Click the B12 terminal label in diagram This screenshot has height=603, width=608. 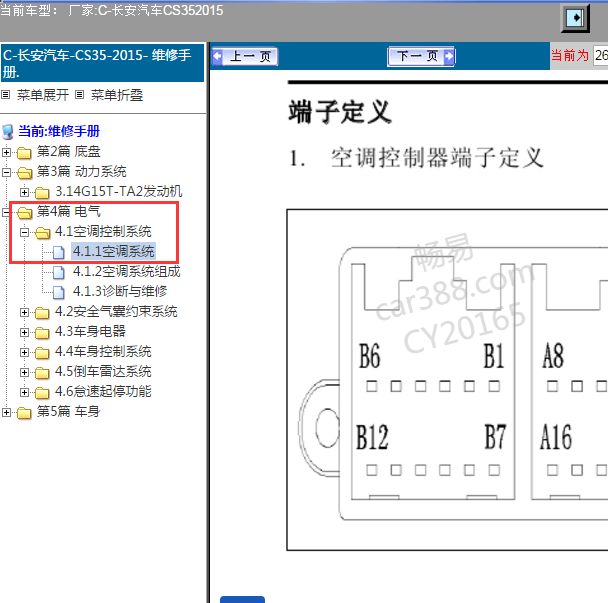[x=372, y=437]
